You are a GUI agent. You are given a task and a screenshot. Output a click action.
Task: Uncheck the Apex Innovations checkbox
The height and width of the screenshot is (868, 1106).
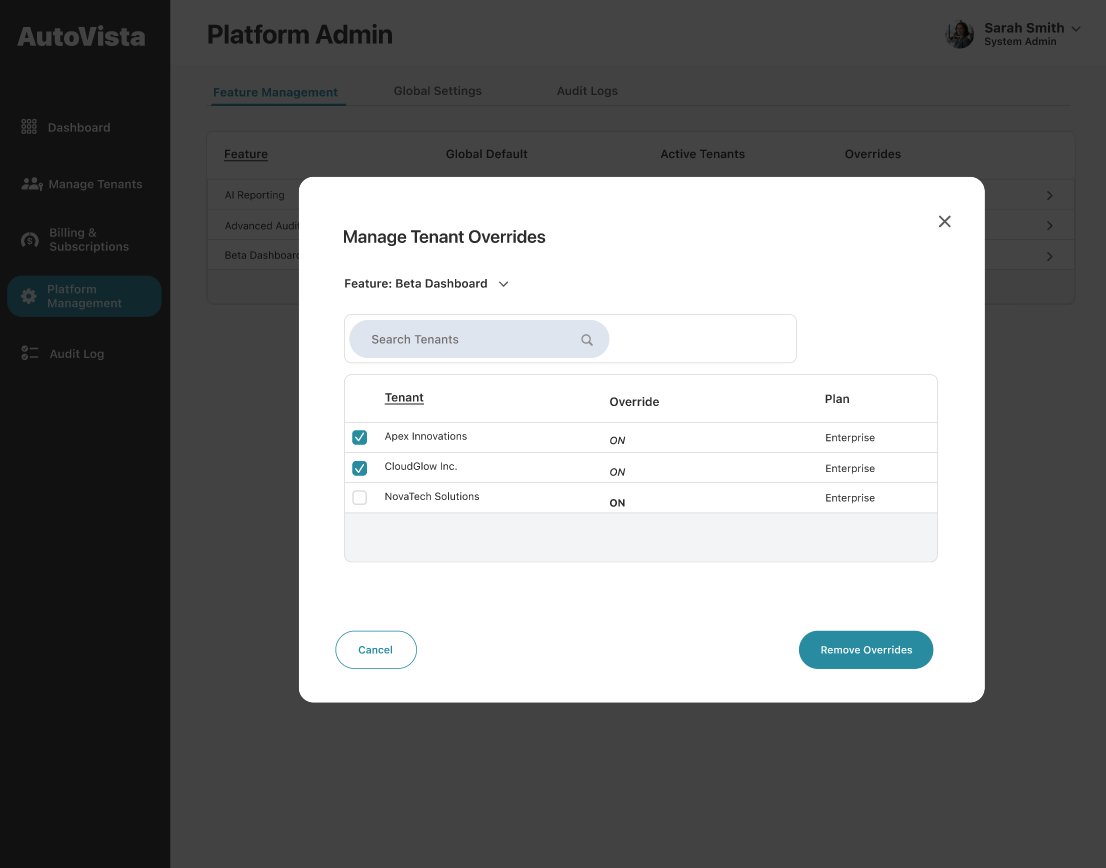pos(360,437)
